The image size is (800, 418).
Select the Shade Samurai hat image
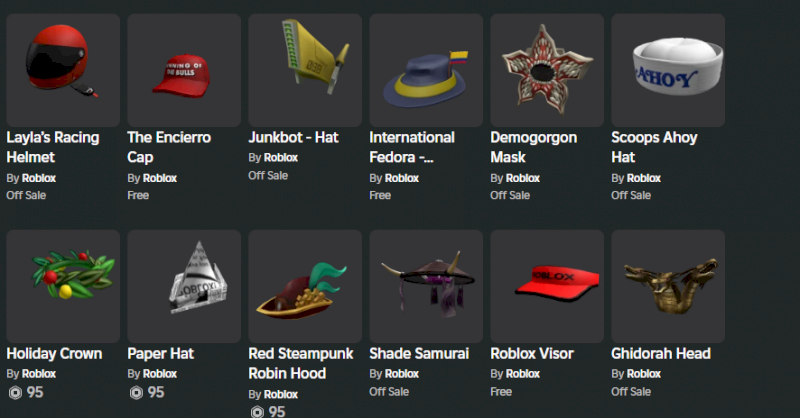point(426,286)
